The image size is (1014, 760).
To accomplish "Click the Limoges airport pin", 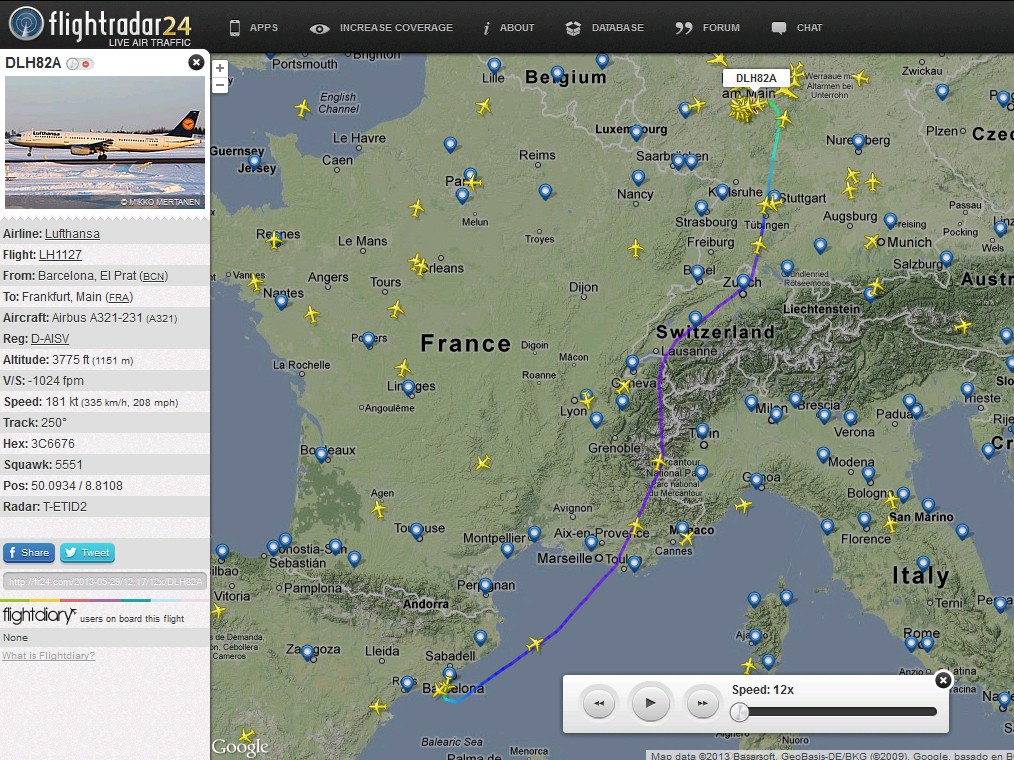I will [408, 388].
